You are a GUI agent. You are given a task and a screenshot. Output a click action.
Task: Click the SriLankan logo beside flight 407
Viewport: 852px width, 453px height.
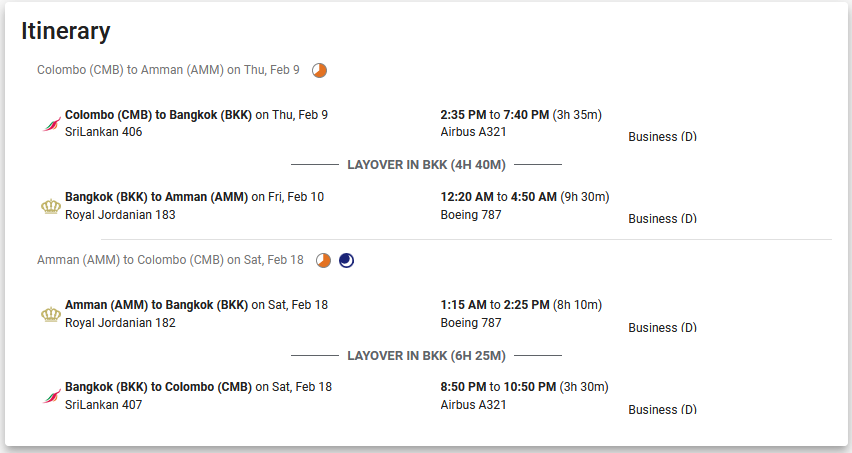[52, 396]
